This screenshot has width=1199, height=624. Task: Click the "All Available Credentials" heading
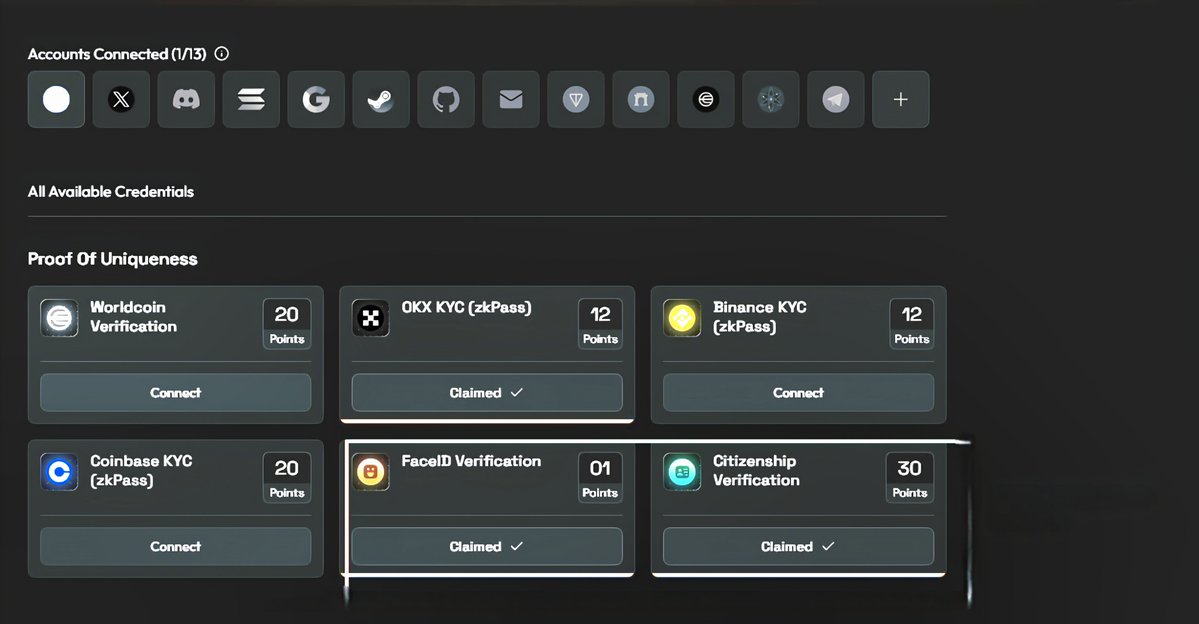(x=111, y=192)
